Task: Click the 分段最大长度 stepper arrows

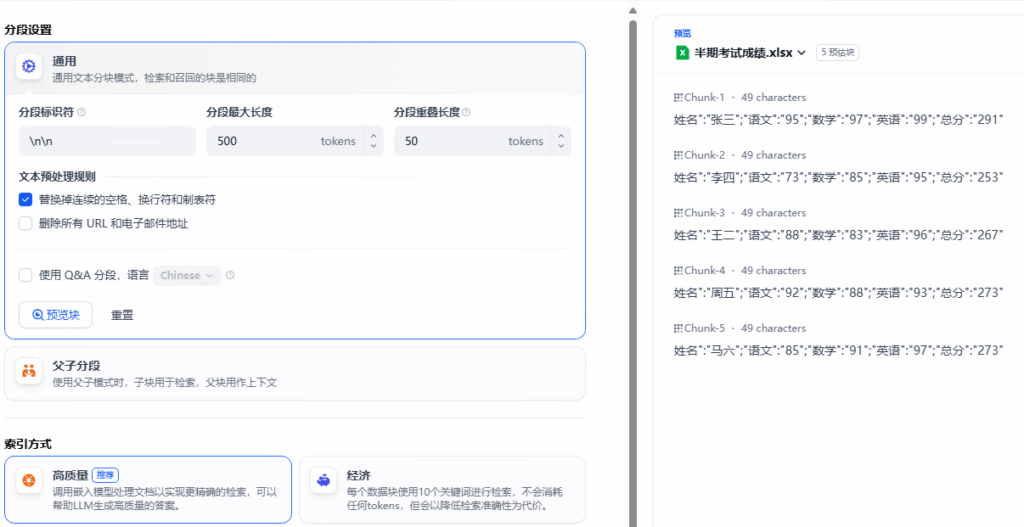Action: coord(373,141)
